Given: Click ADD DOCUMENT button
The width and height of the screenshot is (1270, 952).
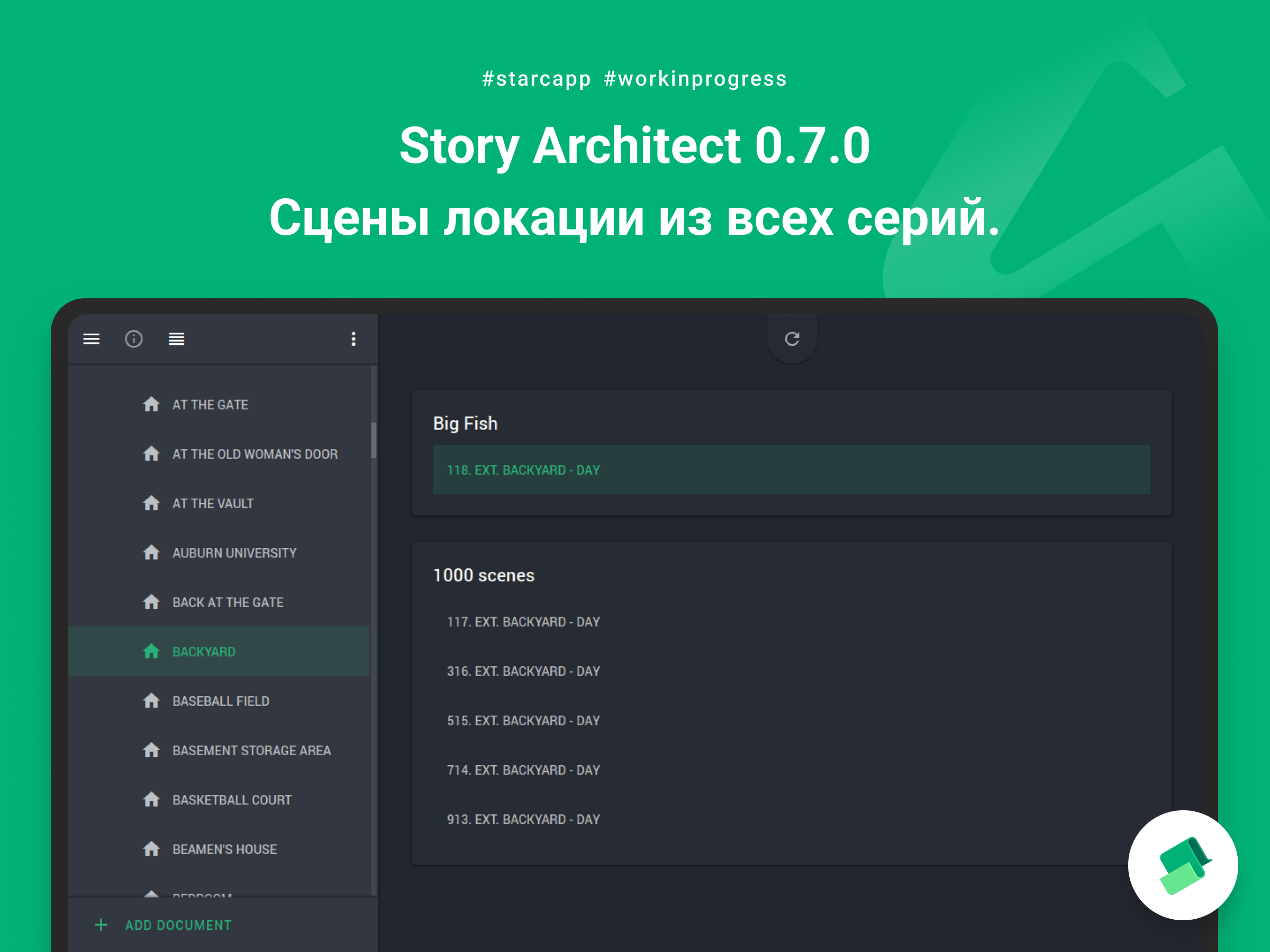Looking at the screenshot, I should tap(164, 925).
